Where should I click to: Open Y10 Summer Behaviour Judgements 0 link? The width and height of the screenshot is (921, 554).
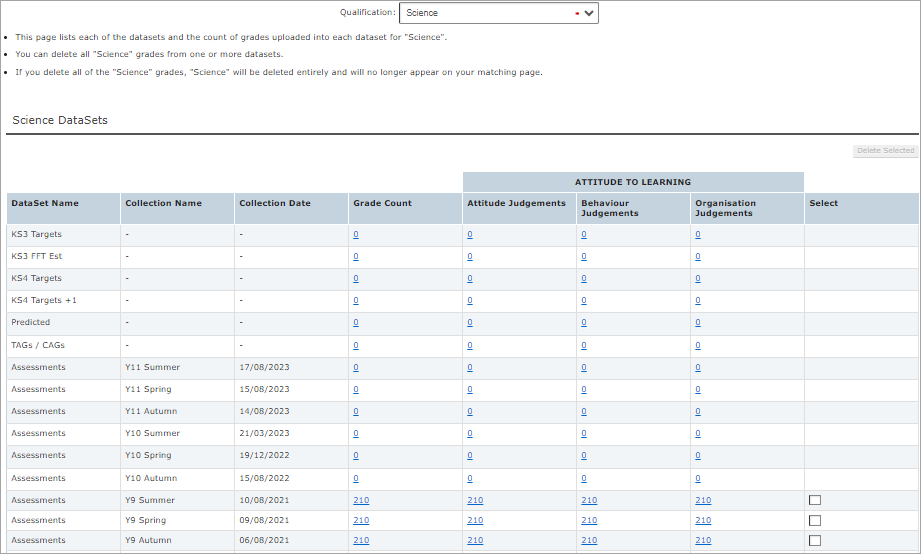(584, 433)
